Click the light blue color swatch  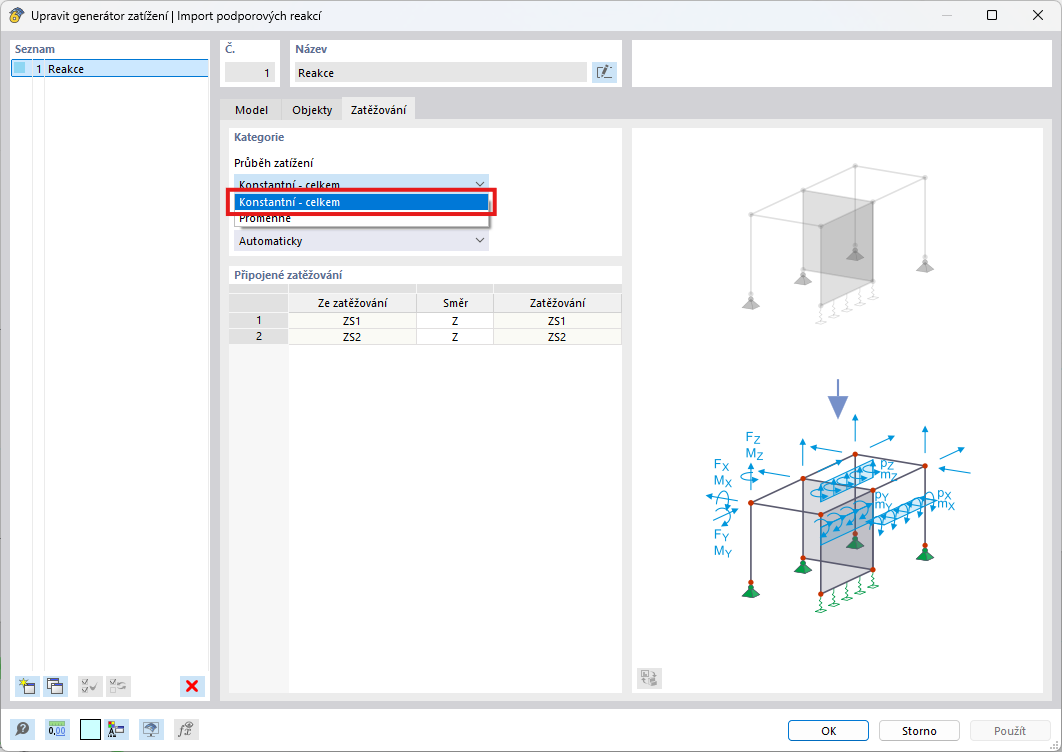click(x=90, y=730)
